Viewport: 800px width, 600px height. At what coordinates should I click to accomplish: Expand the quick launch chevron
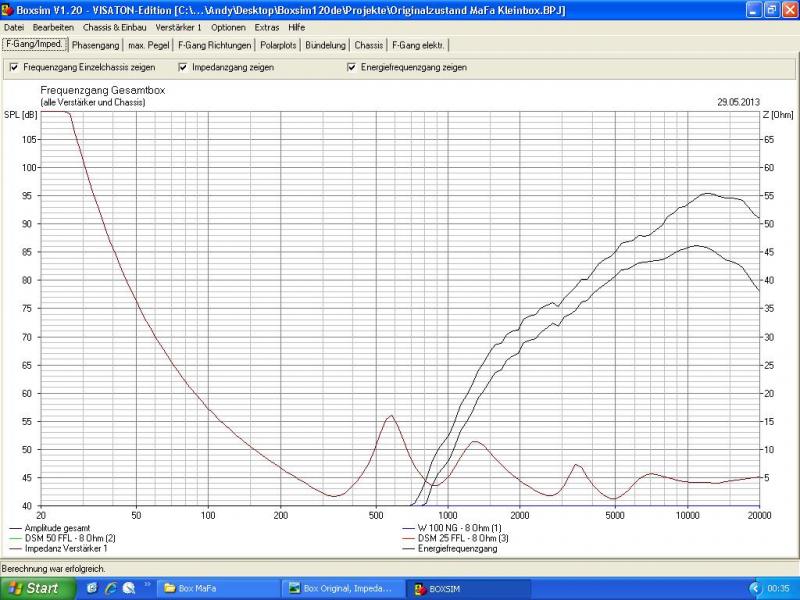click(147, 584)
